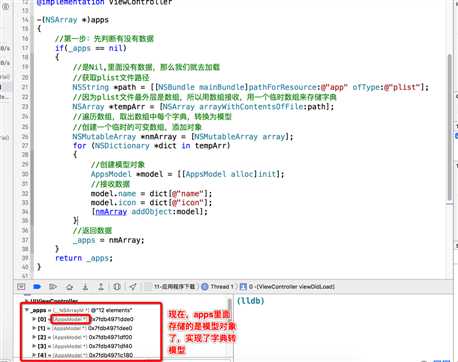
Task: Click the "AppsModel *model" allocation line
Action: click(187, 174)
